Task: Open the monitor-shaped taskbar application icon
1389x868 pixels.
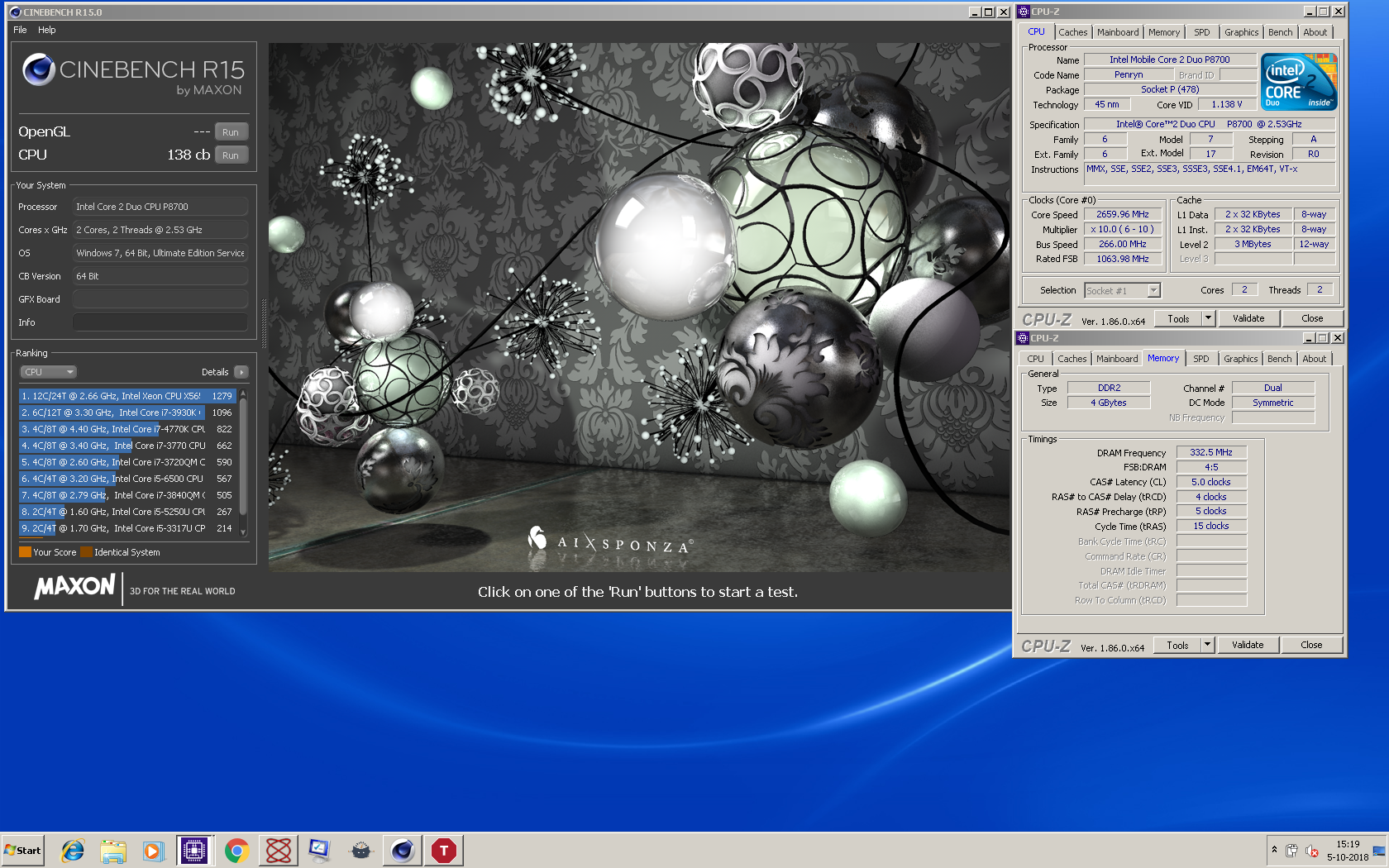Action: point(319,850)
